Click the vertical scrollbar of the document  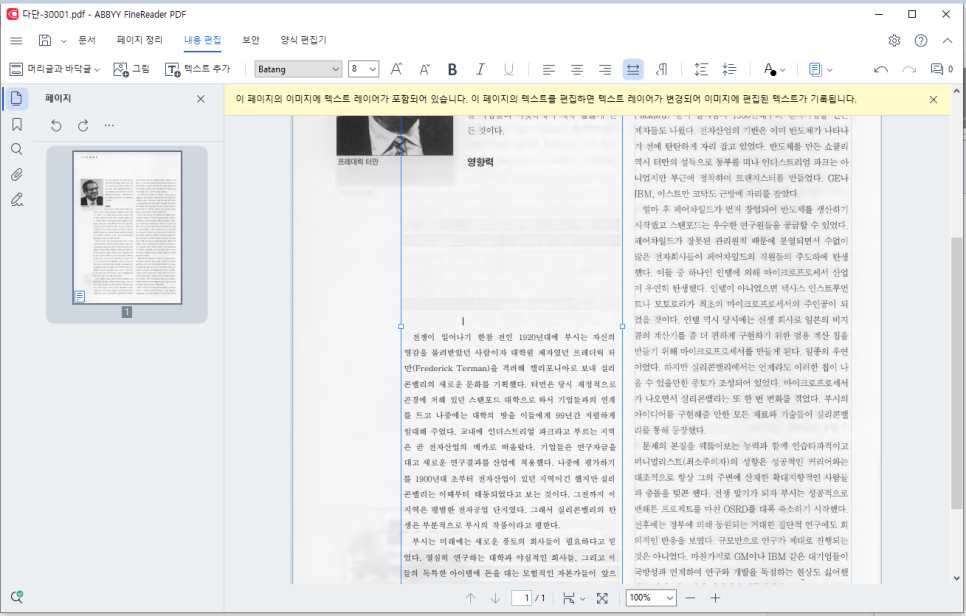point(956,373)
